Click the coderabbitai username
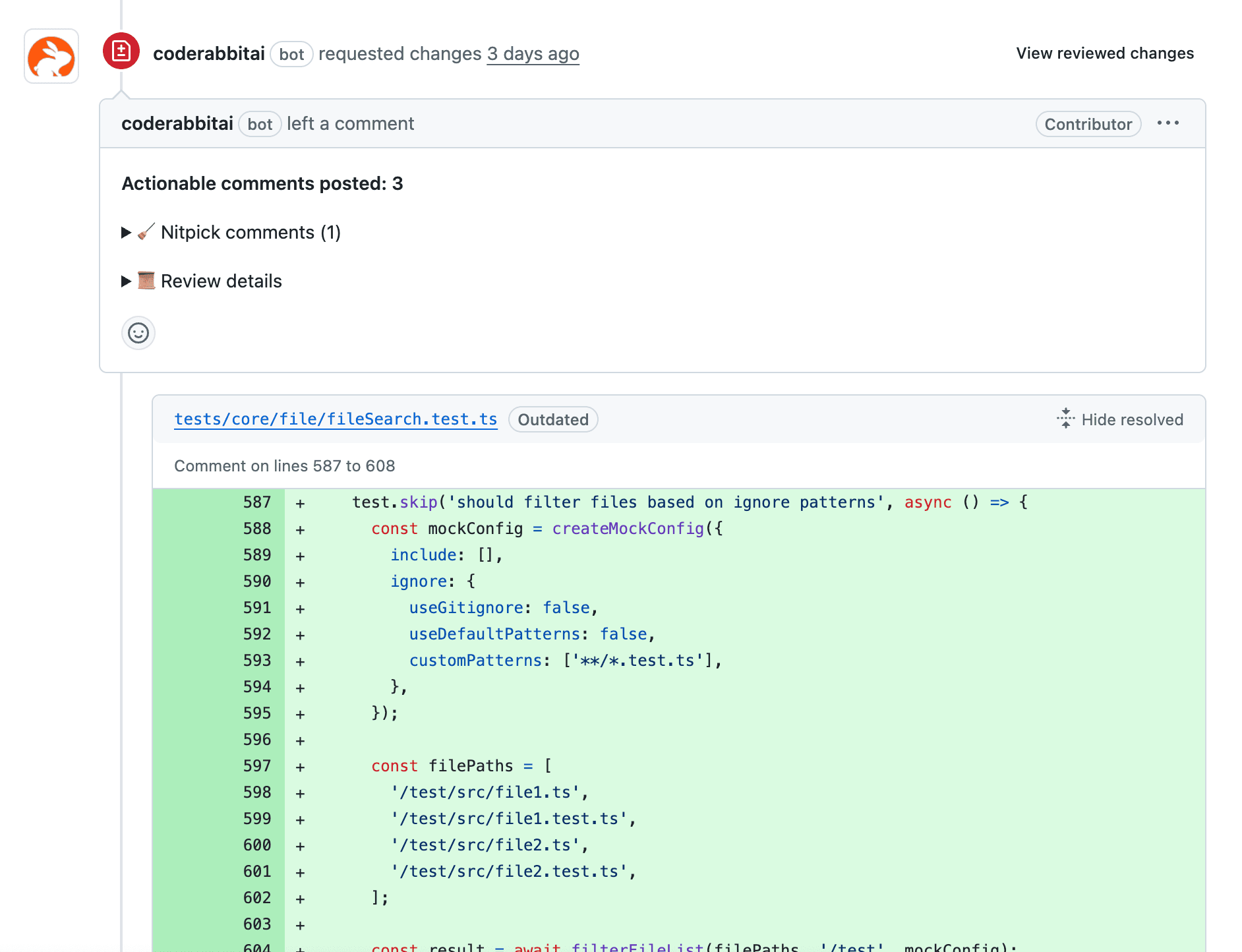The height and width of the screenshot is (952, 1242). pos(208,53)
